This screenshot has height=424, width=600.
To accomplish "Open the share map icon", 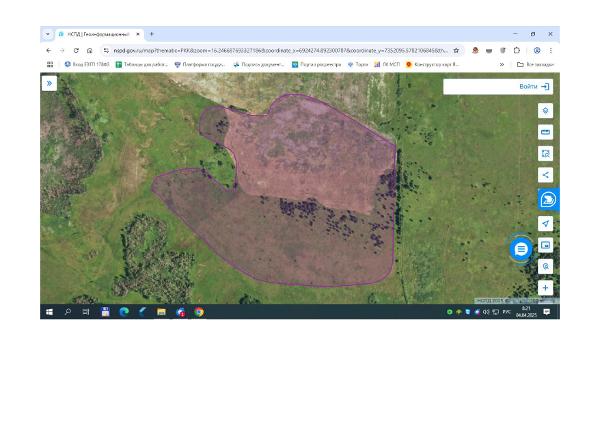I will (x=545, y=175).
